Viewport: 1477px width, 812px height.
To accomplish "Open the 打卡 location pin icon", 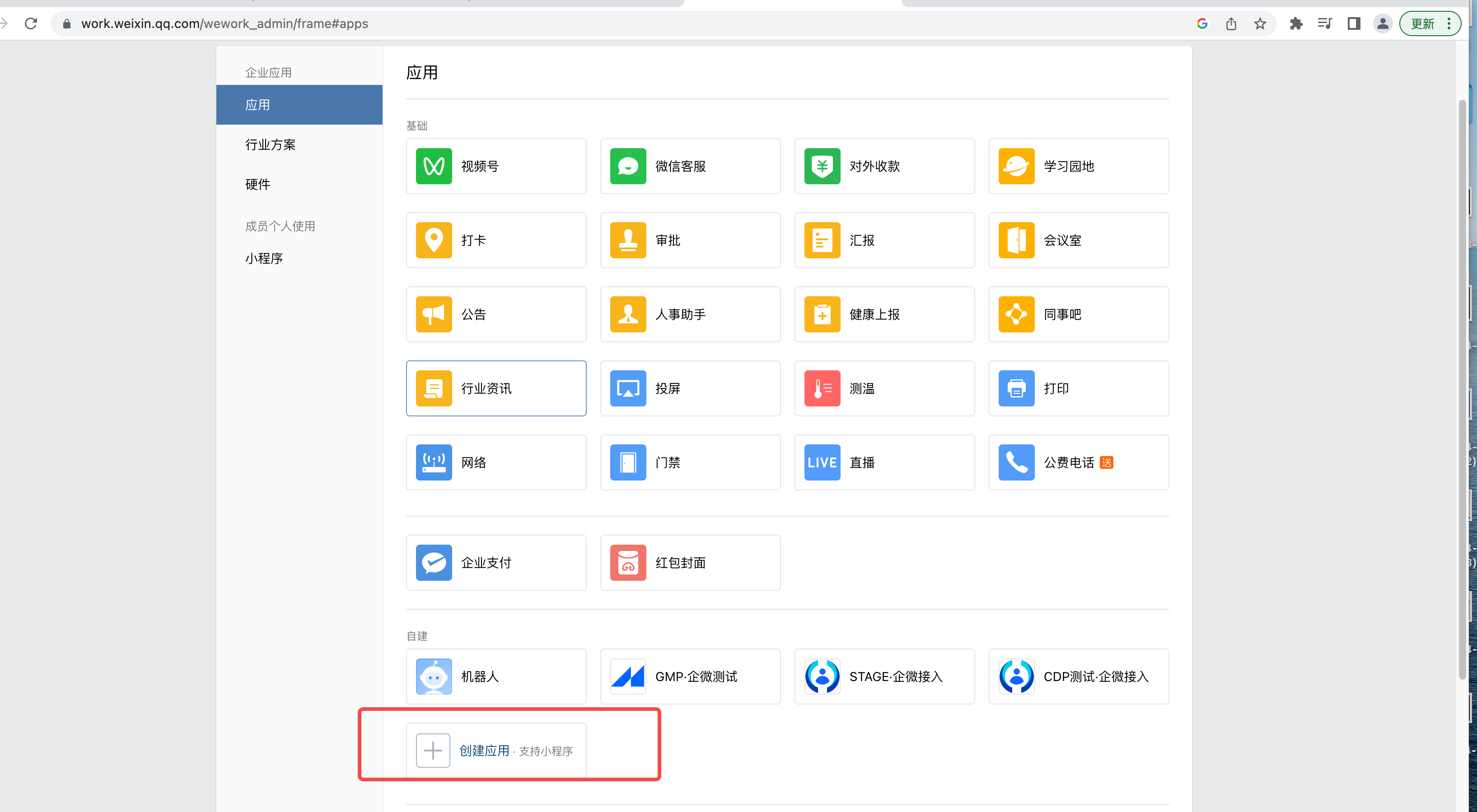I will click(x=434, y=240).
